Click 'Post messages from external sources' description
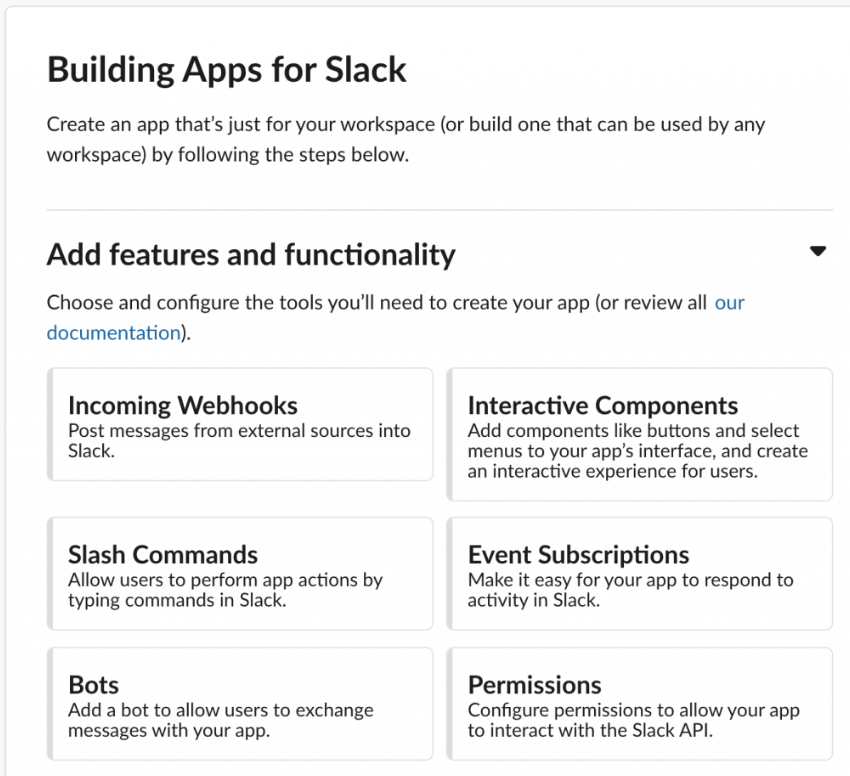Screen dimensions: 850x776 click(x=239, y=440)
